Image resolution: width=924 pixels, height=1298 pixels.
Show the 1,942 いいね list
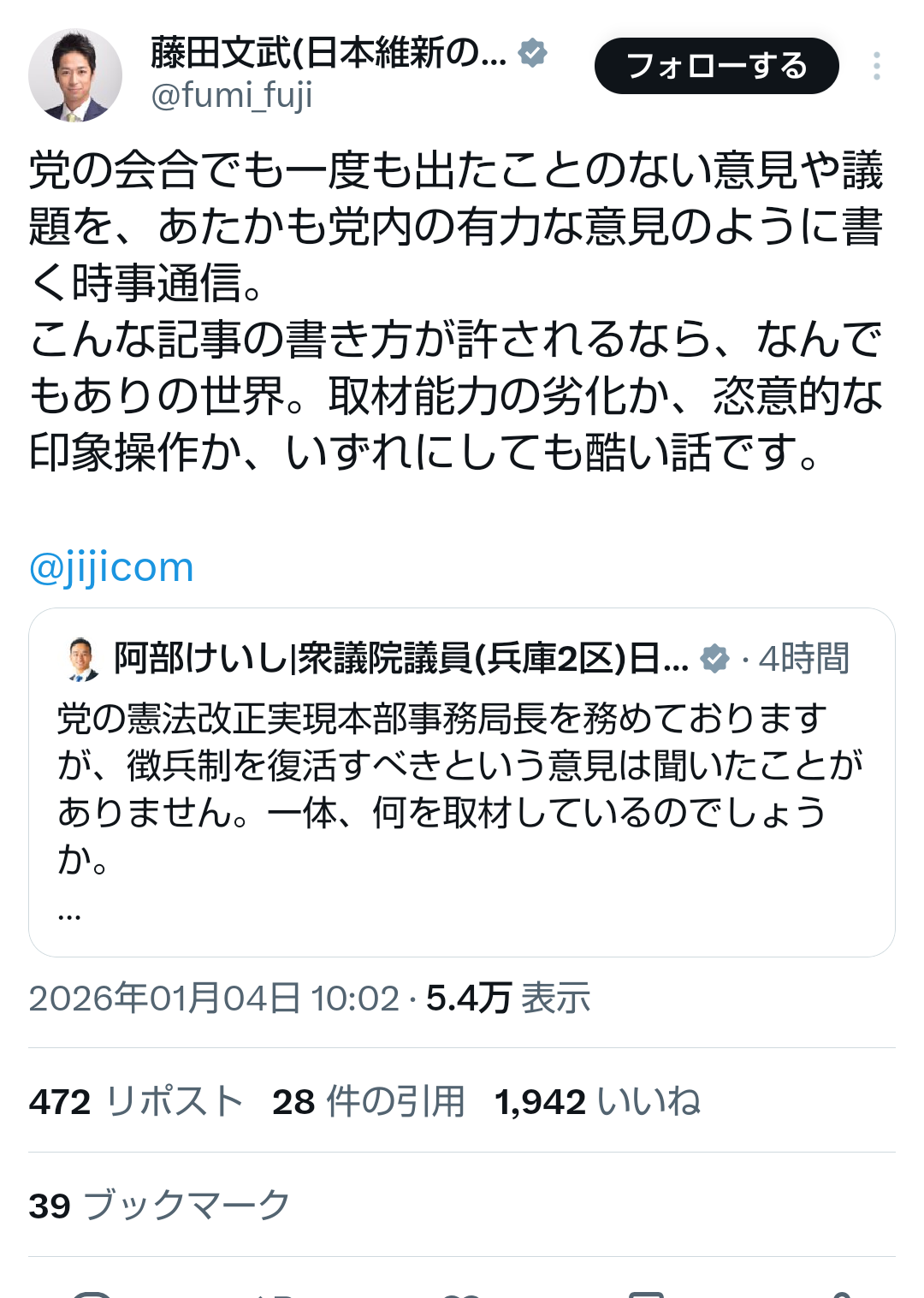(597, 1101)
